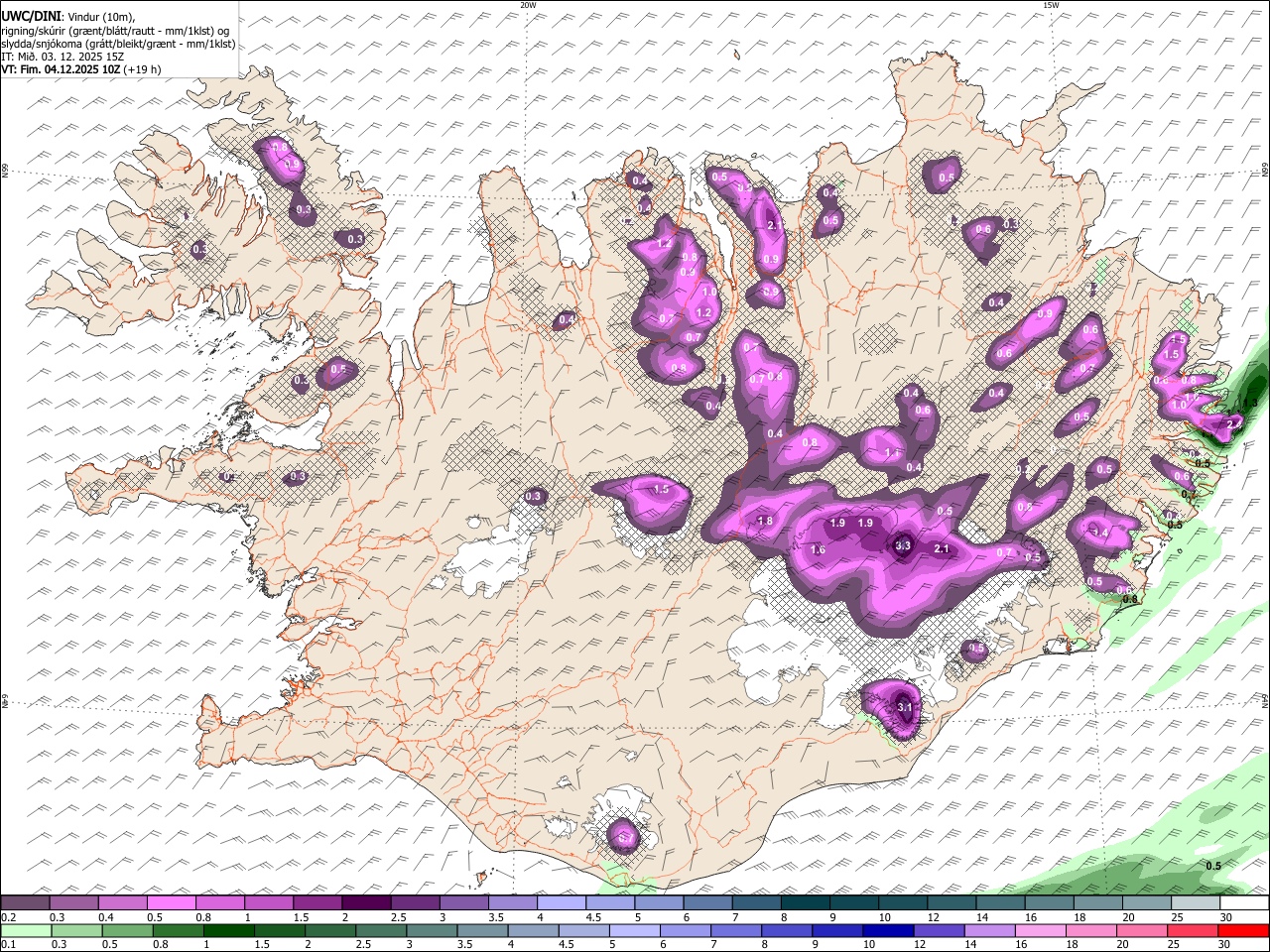Viewport: 1270px width, 952px height.
Task: Click the 3.3 snowfall peak value
Action: click(x=903, y=545)
